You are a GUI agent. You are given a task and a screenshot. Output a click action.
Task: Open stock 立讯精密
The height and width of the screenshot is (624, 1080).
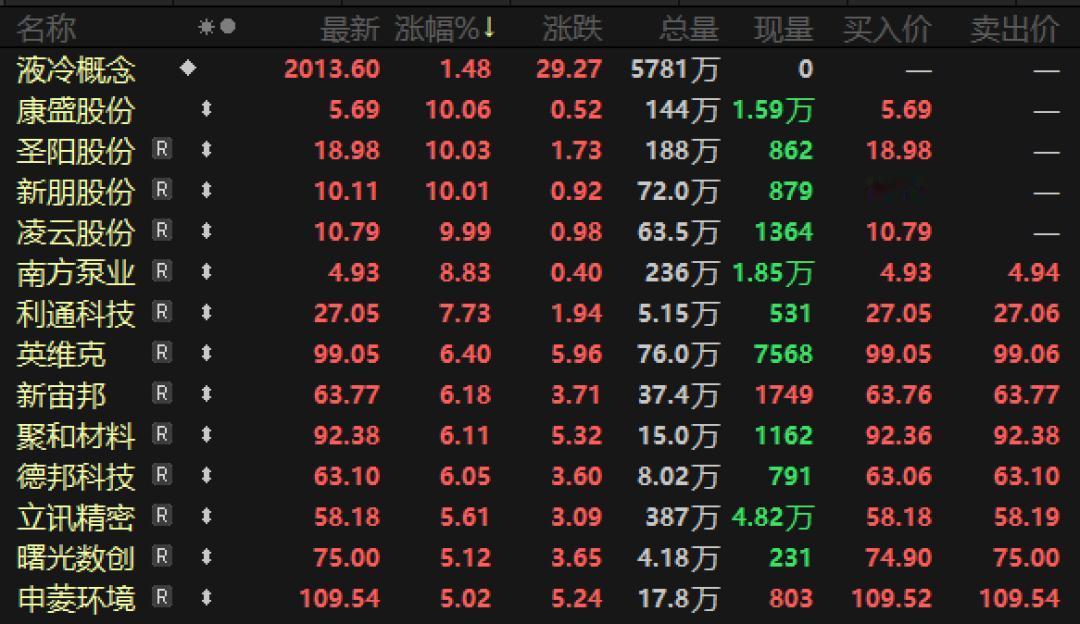tap(76, 518)
